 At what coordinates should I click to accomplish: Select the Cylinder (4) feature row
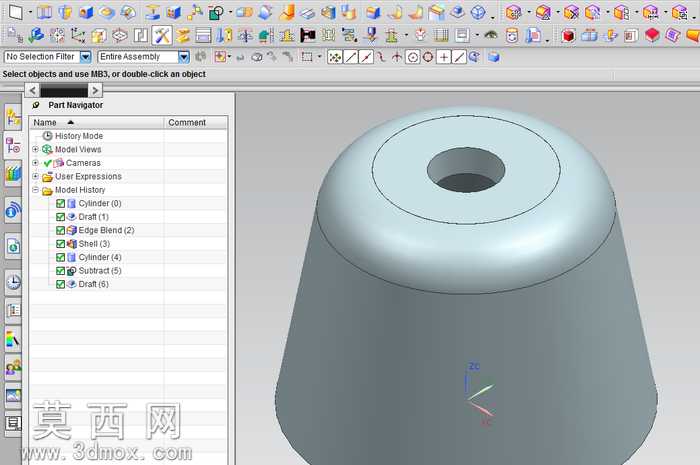click(100, 257)
